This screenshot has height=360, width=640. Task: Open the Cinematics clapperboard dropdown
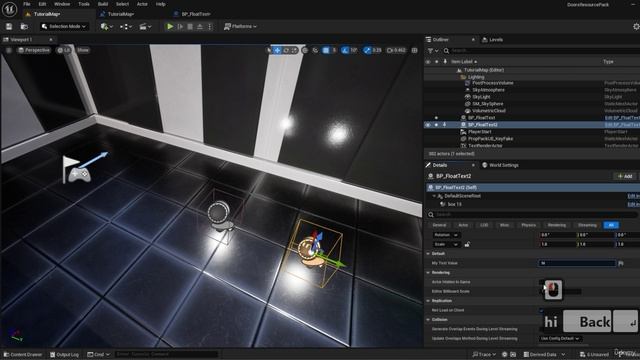(145, 27)
